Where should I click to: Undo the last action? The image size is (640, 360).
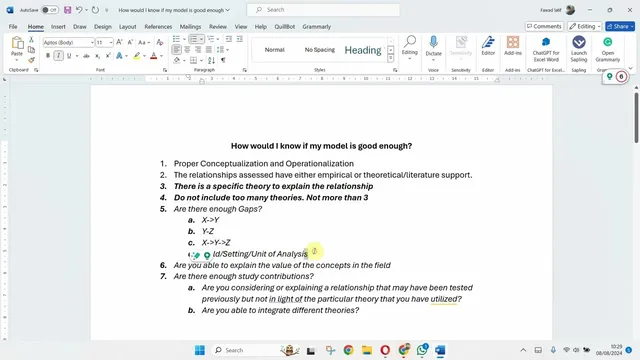pyautogui.click(x=79, y=10)
